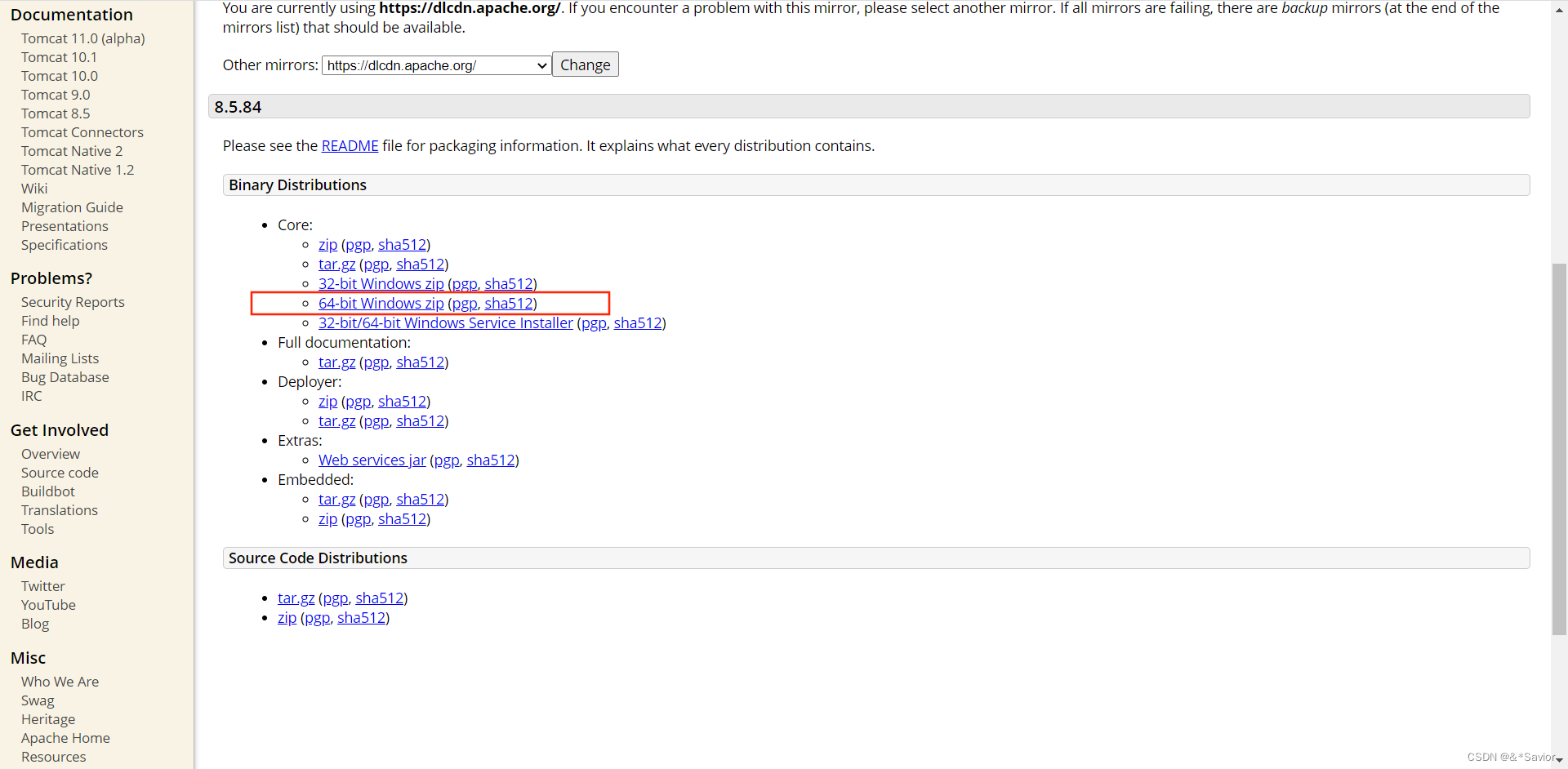Image resolution: width=1568 pixels, height=769 pixels.
Task: Open Tomcat 10.0 documentation
Action: click(x=60, y=76)
